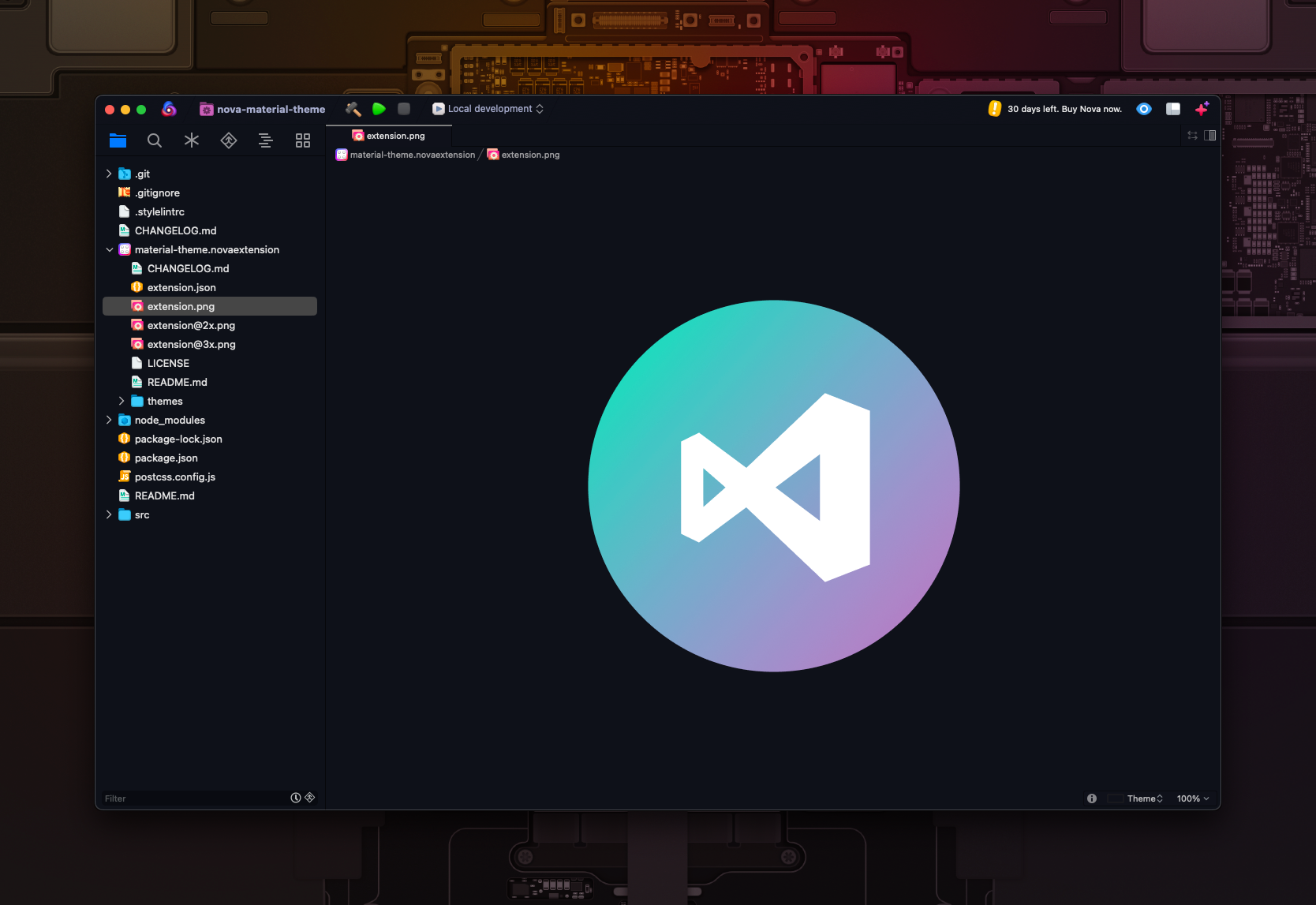Click the pink sparkle new tab icon
The width and height of the screenshot is (1316, 905).
pos(1202,109)
